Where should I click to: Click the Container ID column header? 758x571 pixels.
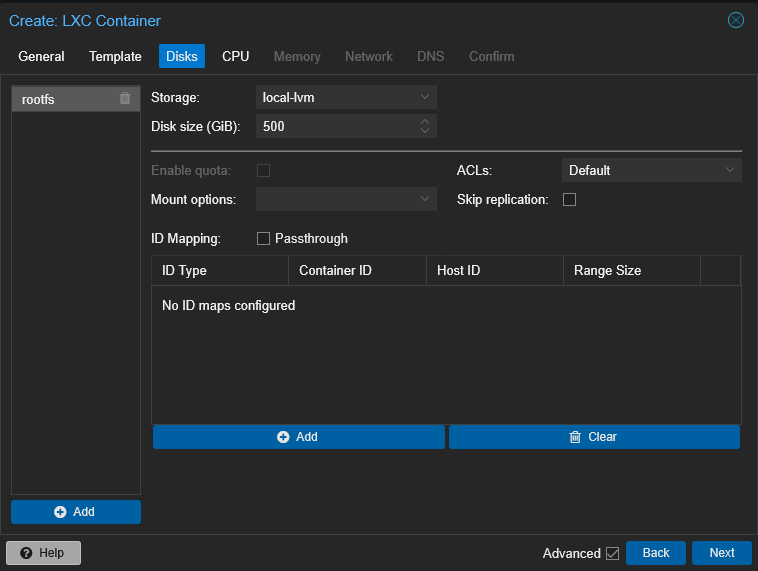click(357, 271)
